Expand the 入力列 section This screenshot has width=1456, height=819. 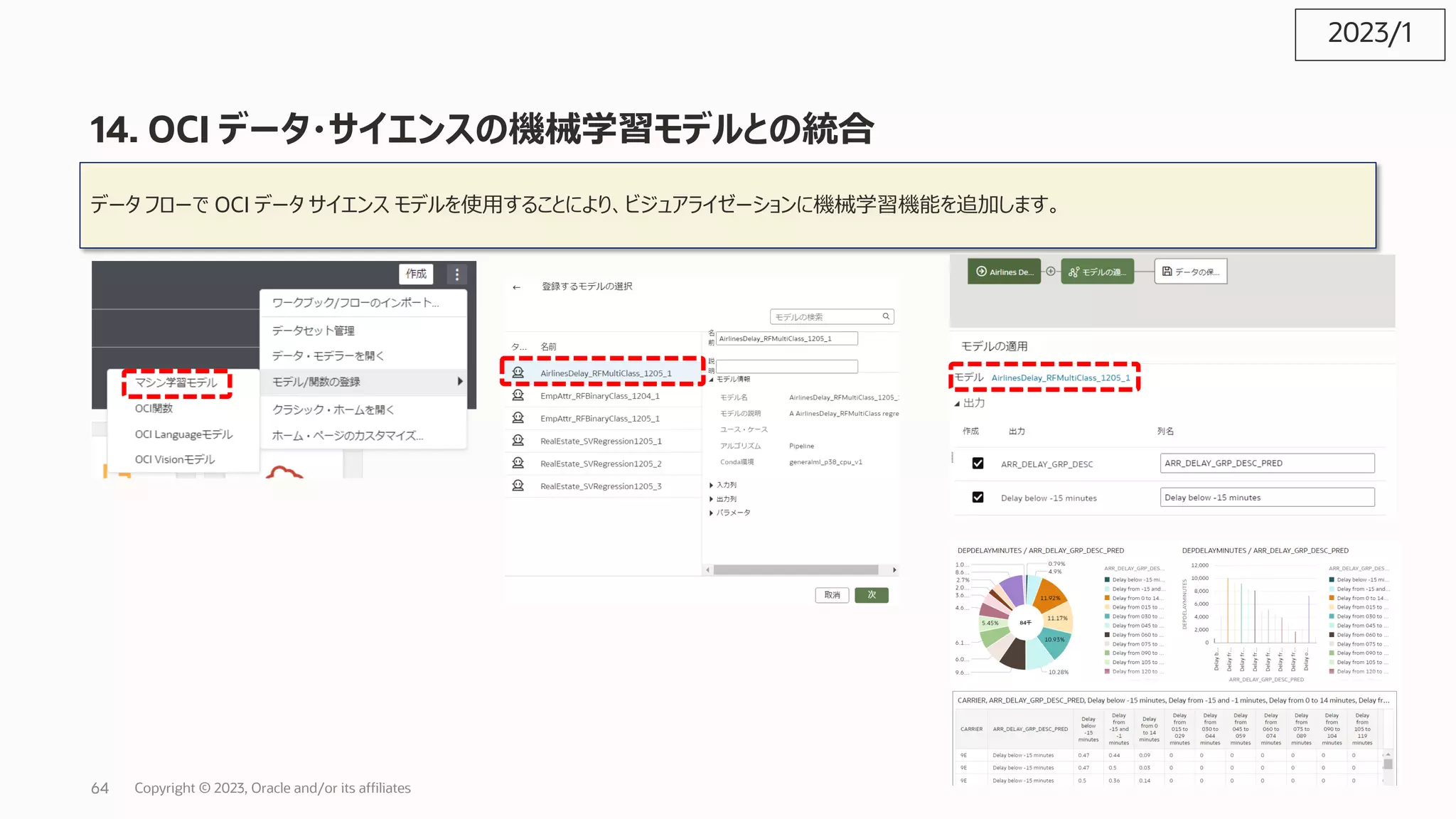[x=711, y=486]
